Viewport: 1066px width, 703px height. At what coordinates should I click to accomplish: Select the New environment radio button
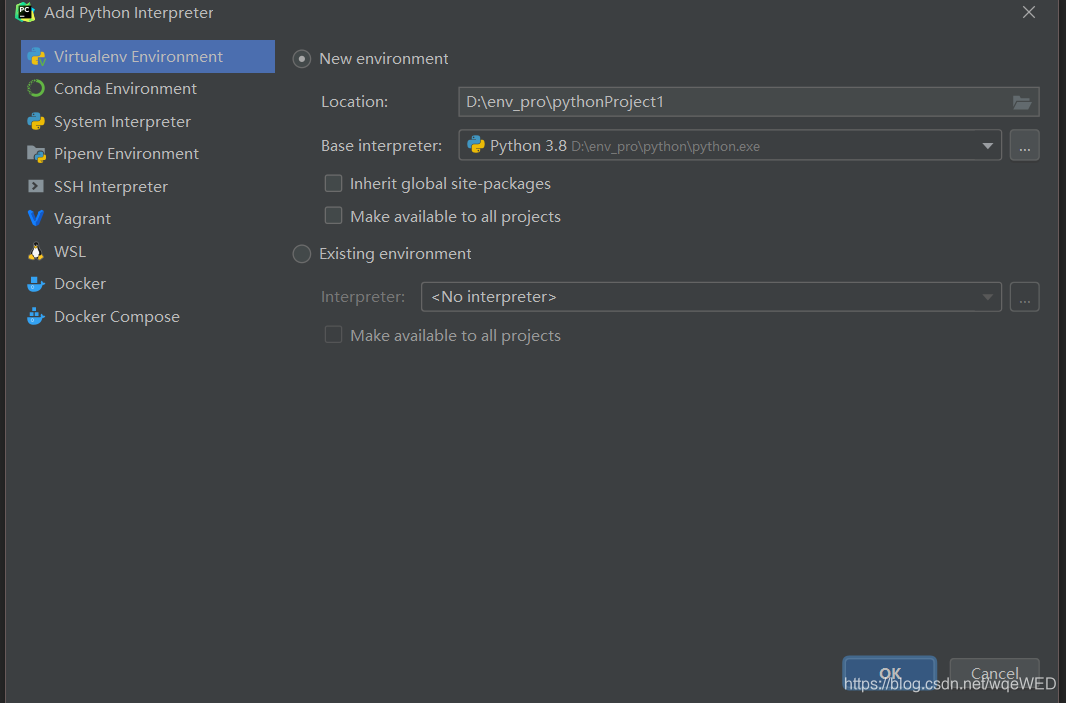302,59
